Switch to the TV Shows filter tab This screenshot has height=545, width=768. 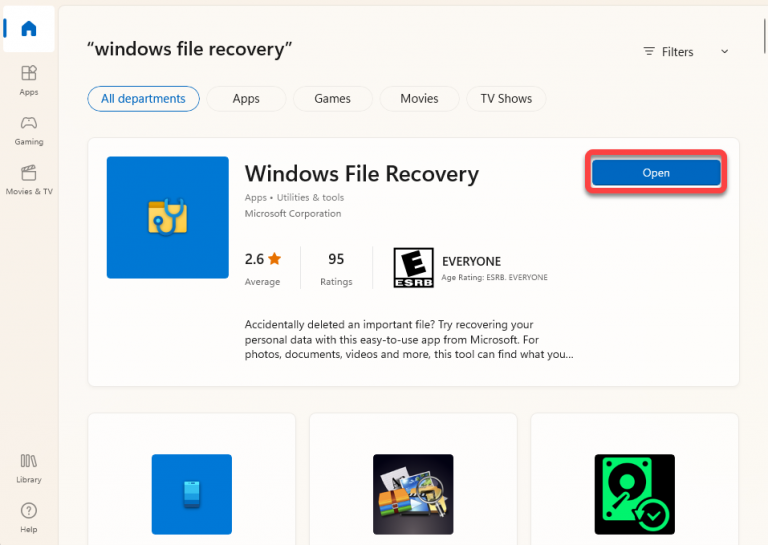[x=506, y=99]
